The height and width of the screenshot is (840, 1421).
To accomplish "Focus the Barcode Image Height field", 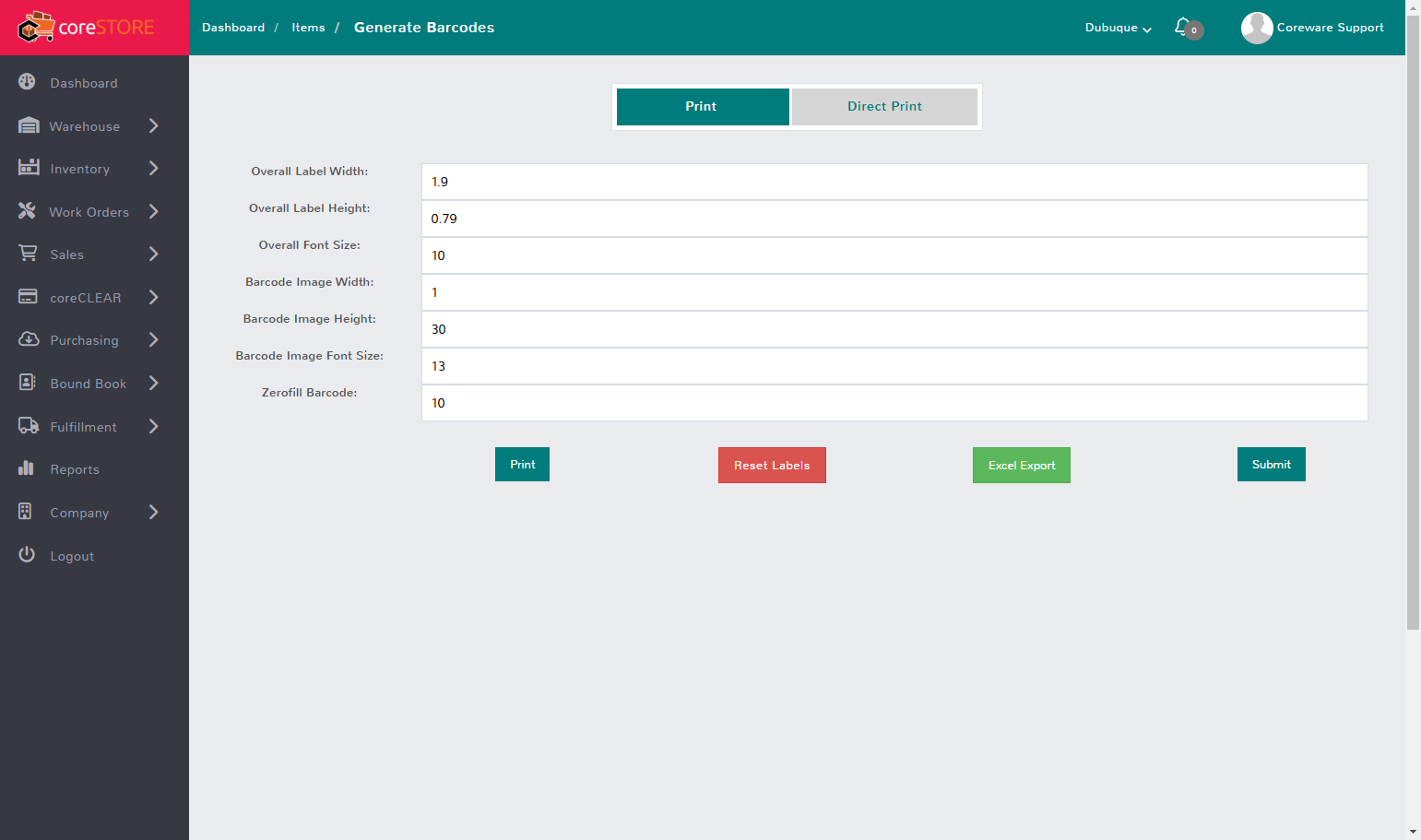I will [x=894, y=329].
